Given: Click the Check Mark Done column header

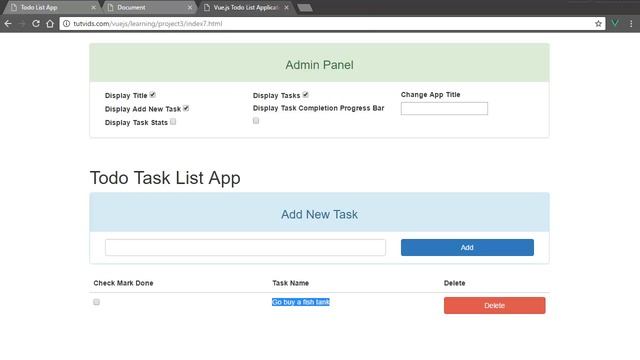Looking at the screenshot, I should tap(123, 283).
